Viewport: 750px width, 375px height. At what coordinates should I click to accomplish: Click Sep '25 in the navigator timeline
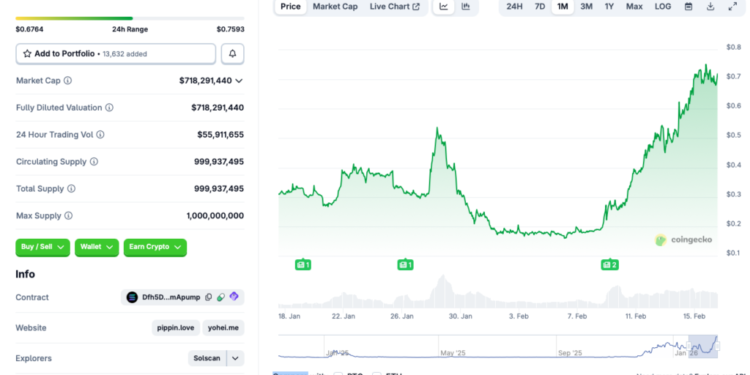[x=570, y=353]
